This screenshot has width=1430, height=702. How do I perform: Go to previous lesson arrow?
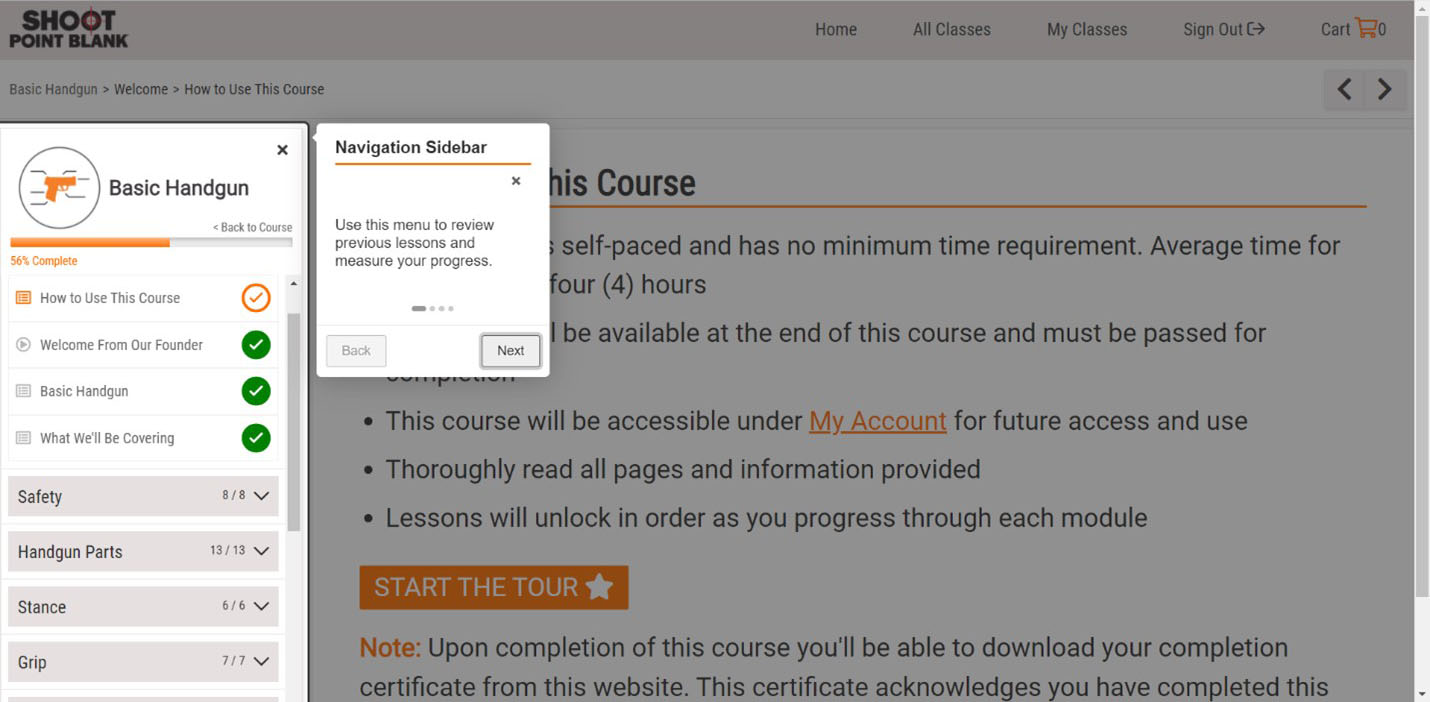tap(1345, 90)
